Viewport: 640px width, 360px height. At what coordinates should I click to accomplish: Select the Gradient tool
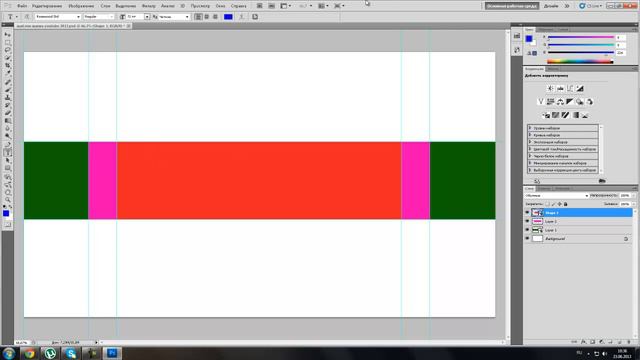[x=7, y=121]
